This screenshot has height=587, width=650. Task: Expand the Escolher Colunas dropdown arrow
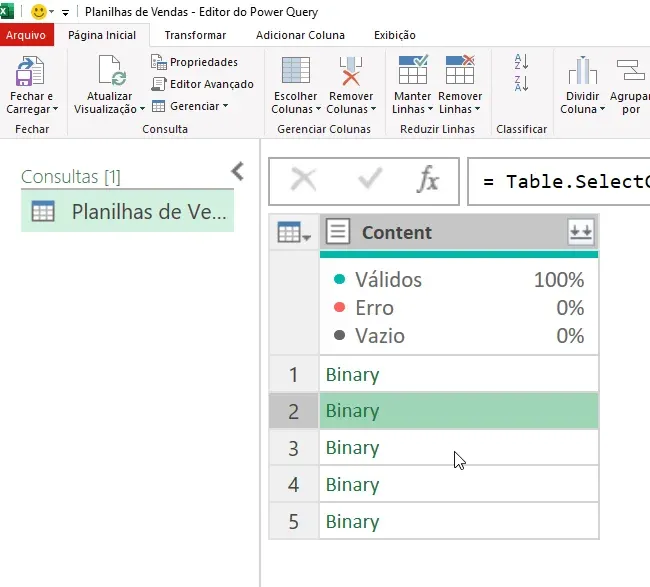(x=318, y=109)
